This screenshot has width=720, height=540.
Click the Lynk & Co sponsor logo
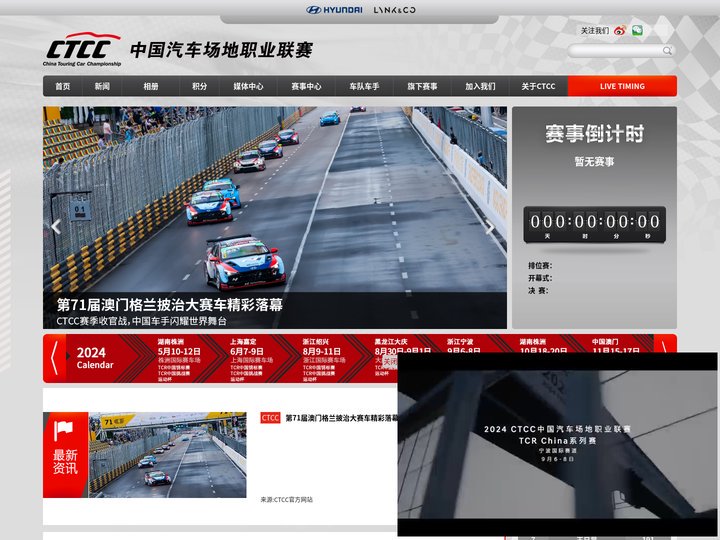coord(394,10)
